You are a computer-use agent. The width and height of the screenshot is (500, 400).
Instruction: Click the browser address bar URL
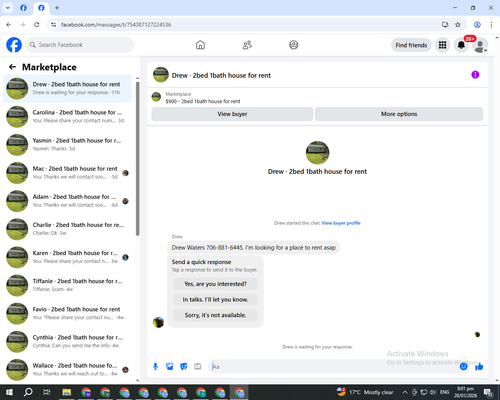click(x=116, y=25)
